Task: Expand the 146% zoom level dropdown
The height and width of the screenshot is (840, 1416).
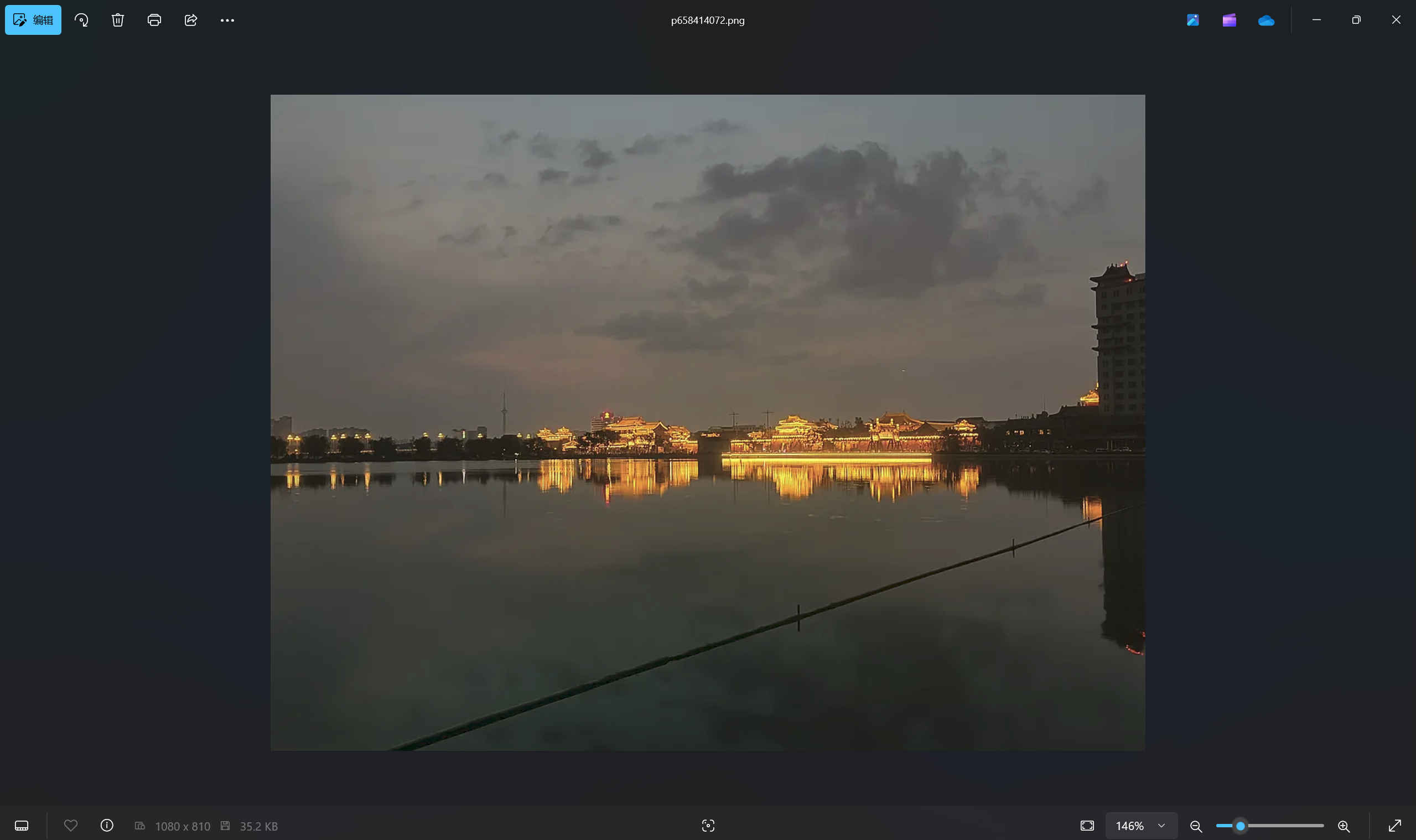Action: [x=1141, y=825]
